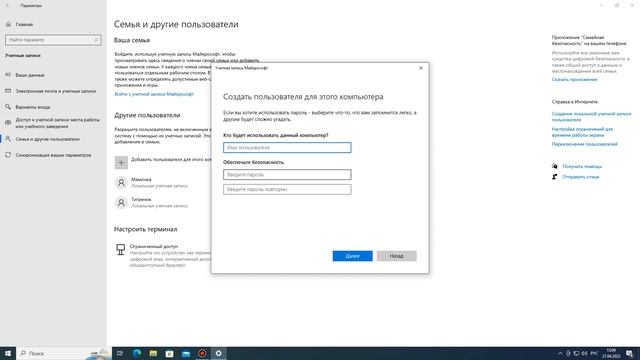This screenshot has width=640, height=360.
Task: Open Microsoft Store from taskbar
Action: (169, 353)
